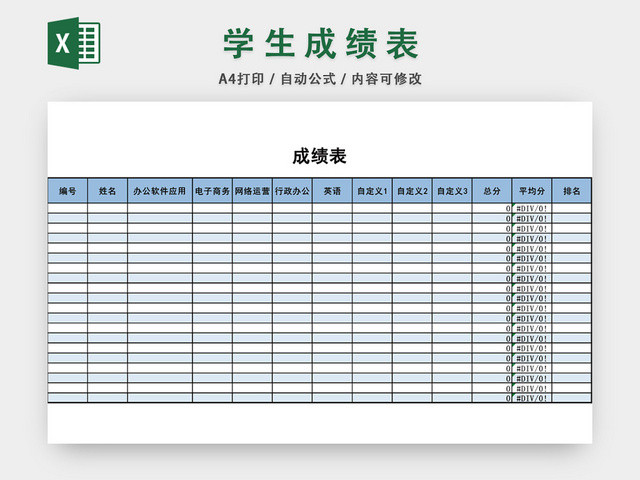Select the 英语 column header

332,191
